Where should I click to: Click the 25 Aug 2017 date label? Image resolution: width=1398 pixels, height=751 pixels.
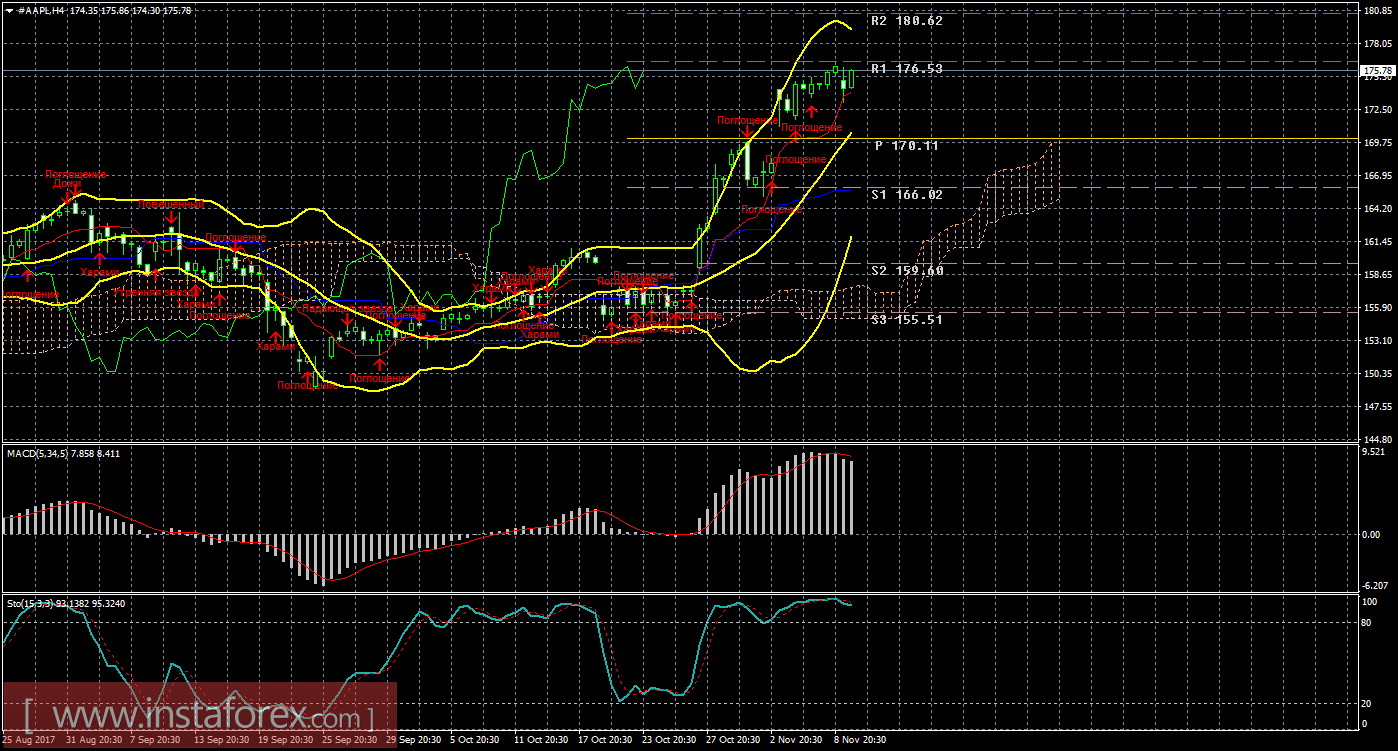click(28, 741)
